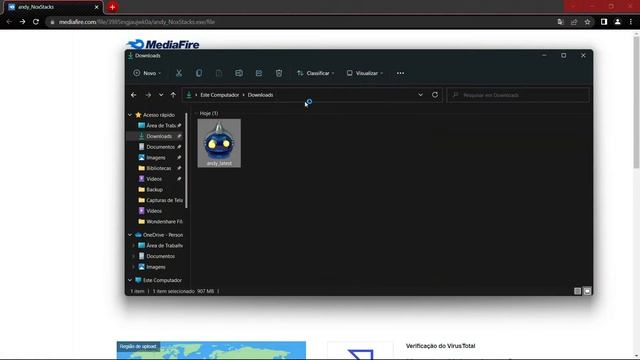Viewport: 640px width, 360px height.
Task: Click the Cut icon in Explorer toolbar
Action: 179,73
